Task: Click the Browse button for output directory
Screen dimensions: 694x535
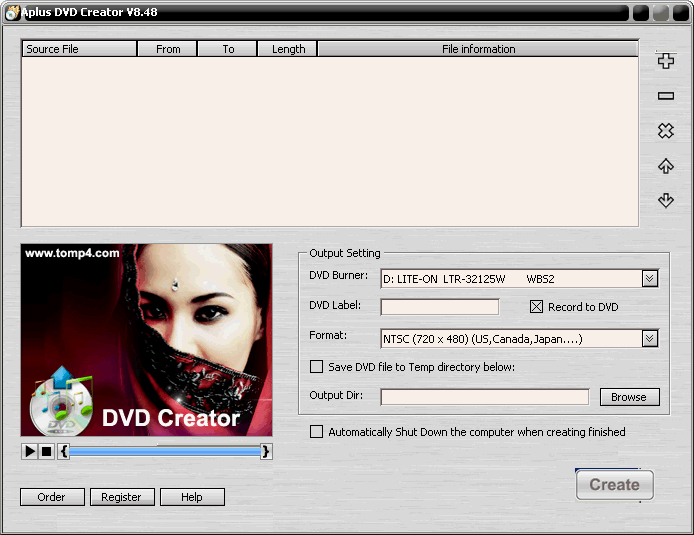Action: (x=629, y=397)
